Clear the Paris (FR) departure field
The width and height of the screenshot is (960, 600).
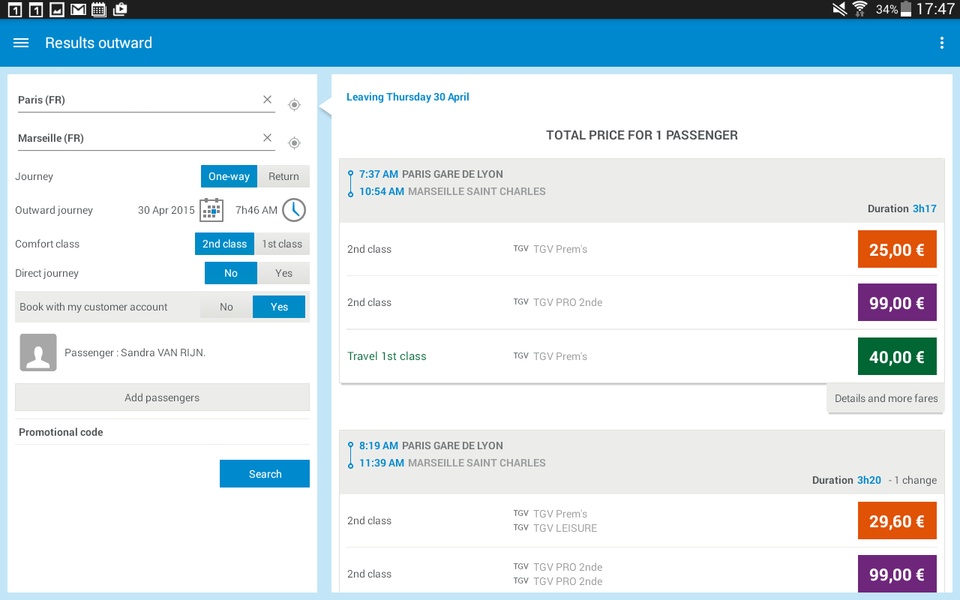coord(267,99)
